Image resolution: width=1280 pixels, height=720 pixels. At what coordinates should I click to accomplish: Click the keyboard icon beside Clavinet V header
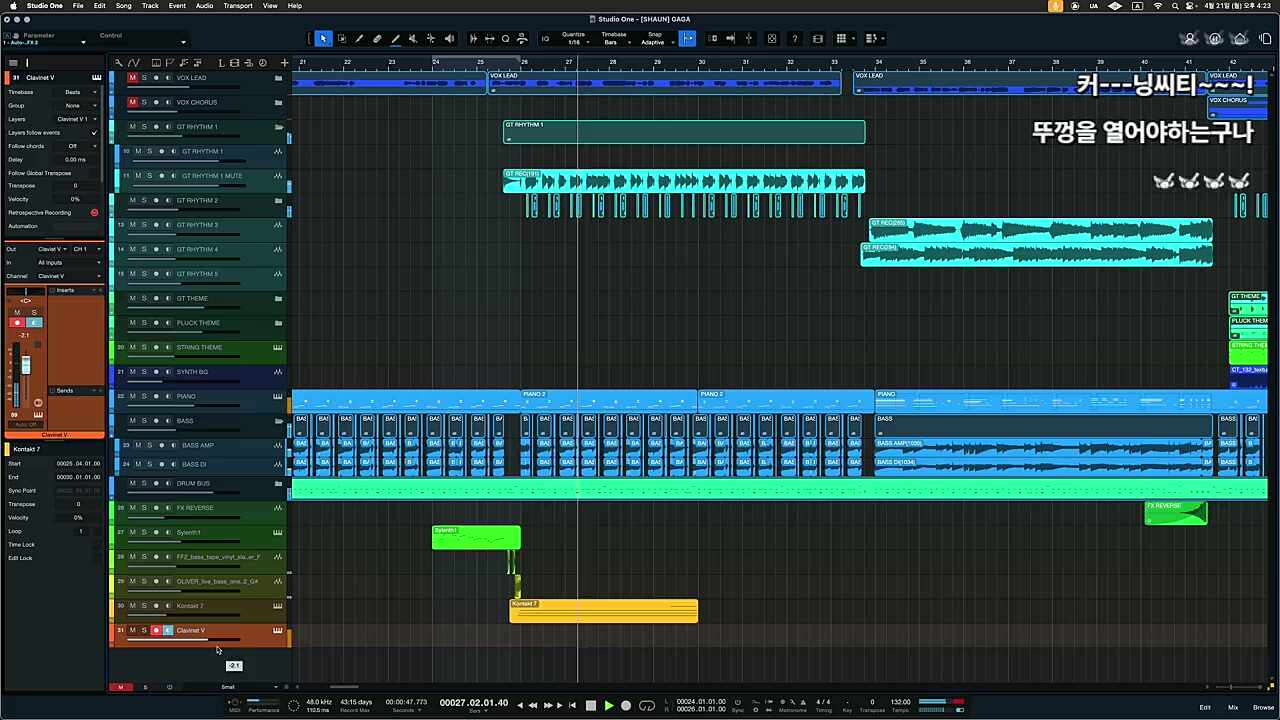pos(96,78)
